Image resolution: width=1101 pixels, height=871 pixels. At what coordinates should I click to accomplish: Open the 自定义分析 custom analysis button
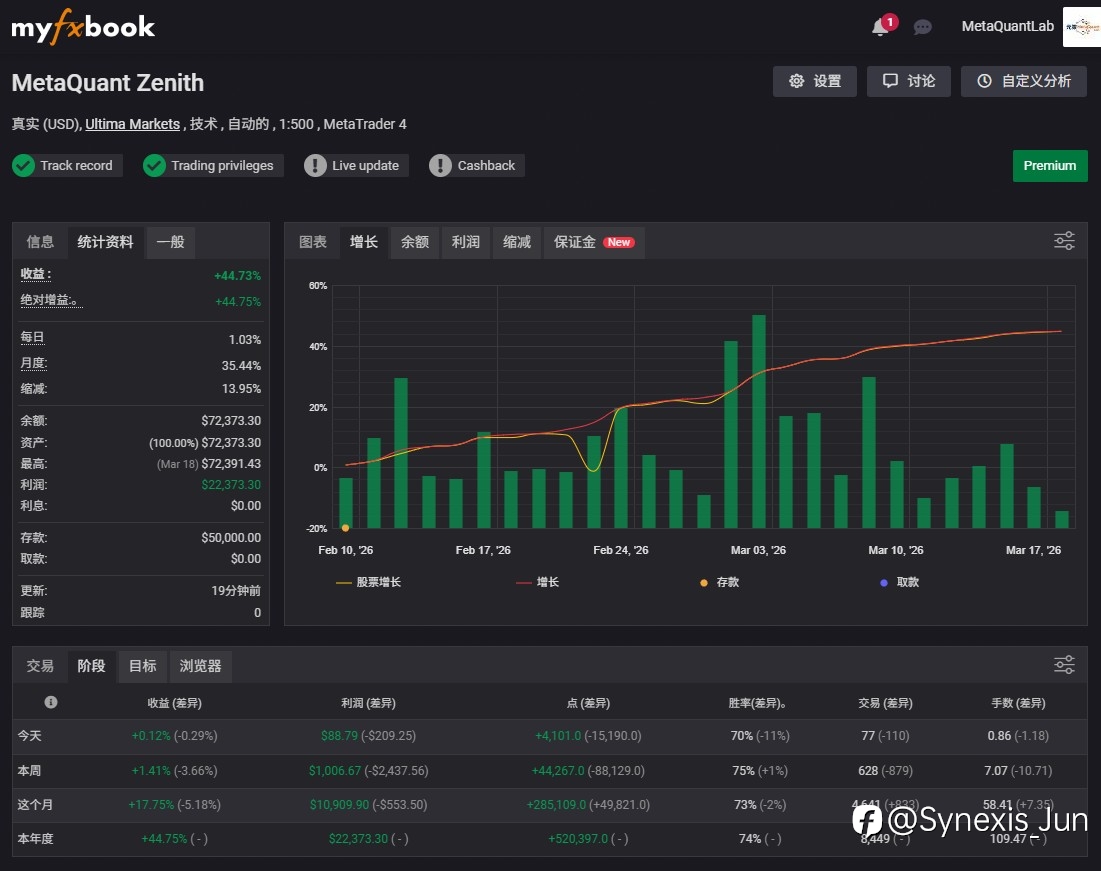pos(1024,81)
